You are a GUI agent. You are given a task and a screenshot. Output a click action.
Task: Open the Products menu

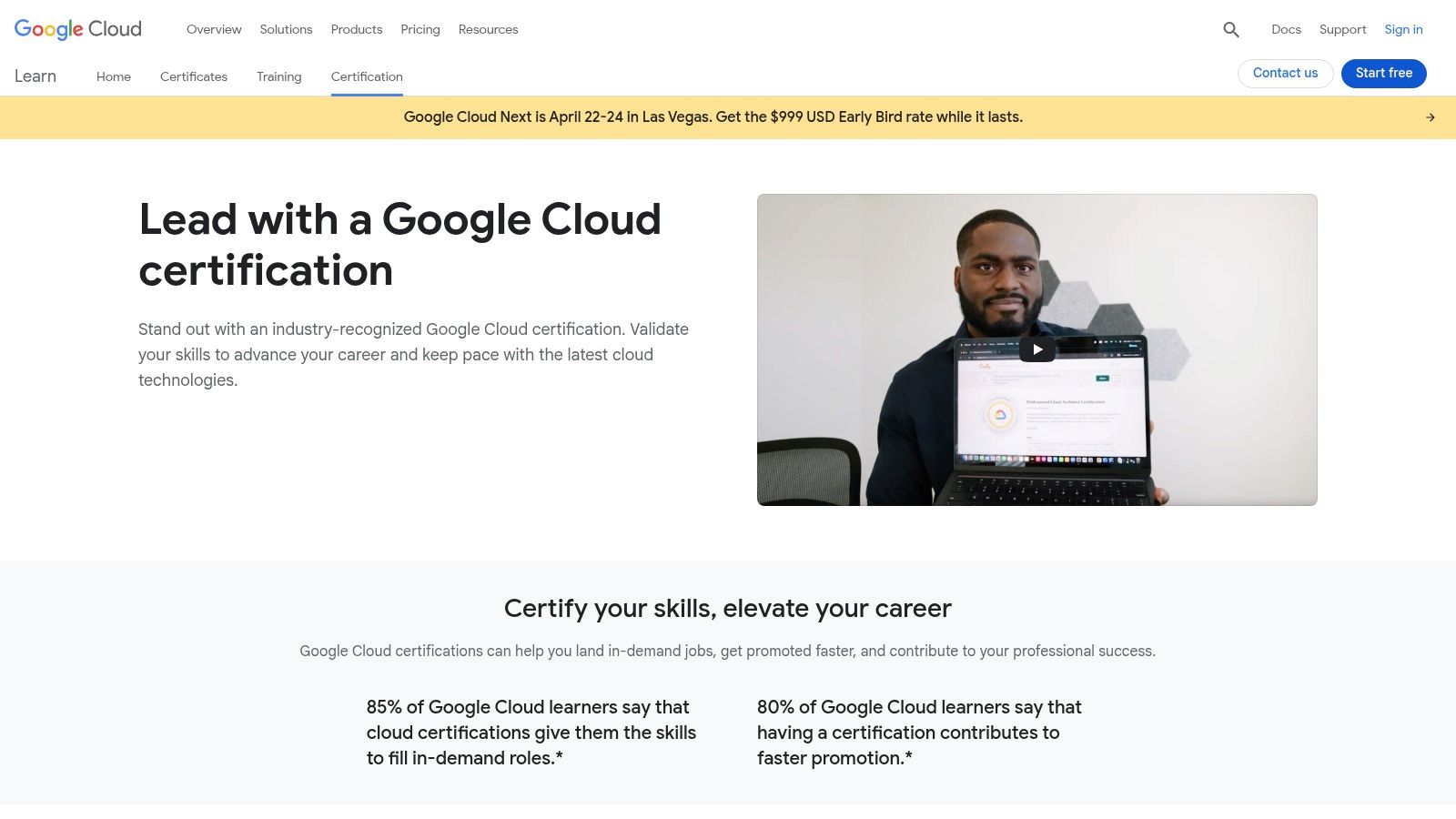pos(356,29)
